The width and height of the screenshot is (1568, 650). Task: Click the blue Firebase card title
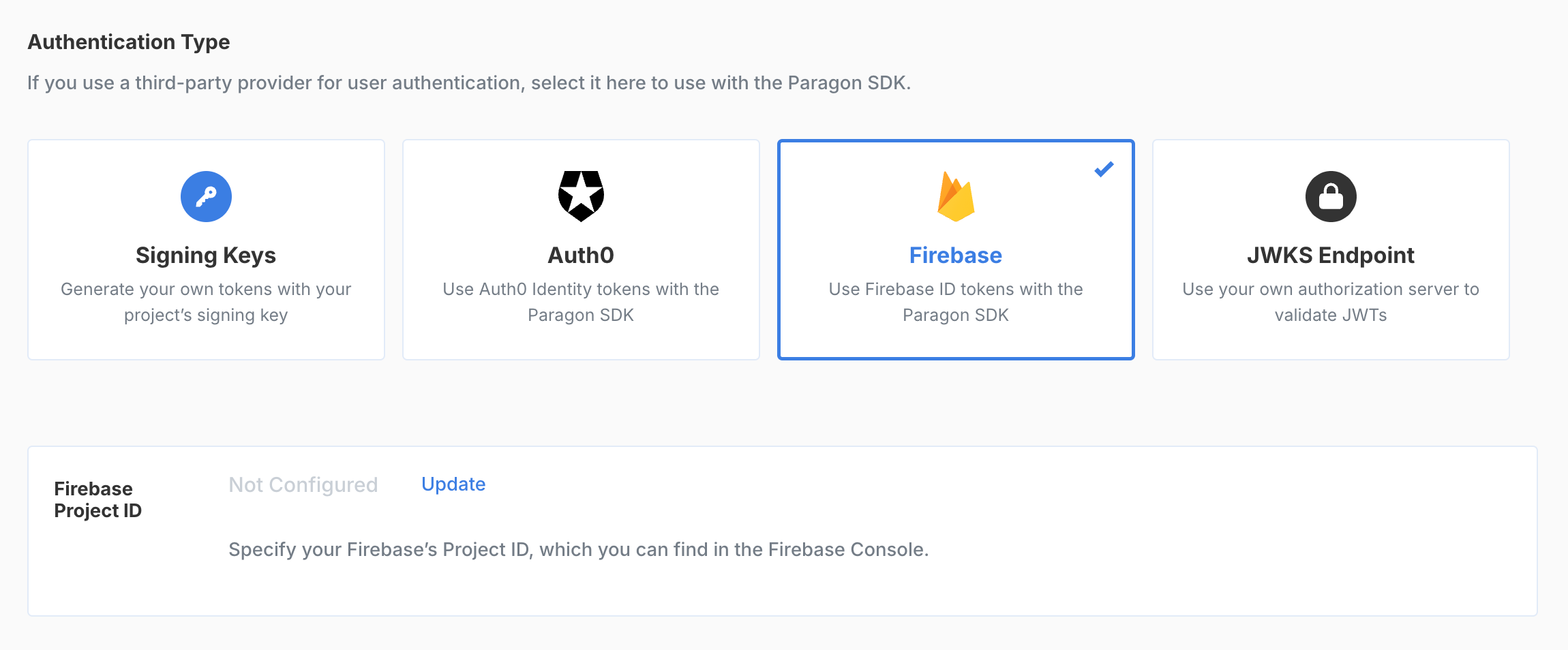956,256
